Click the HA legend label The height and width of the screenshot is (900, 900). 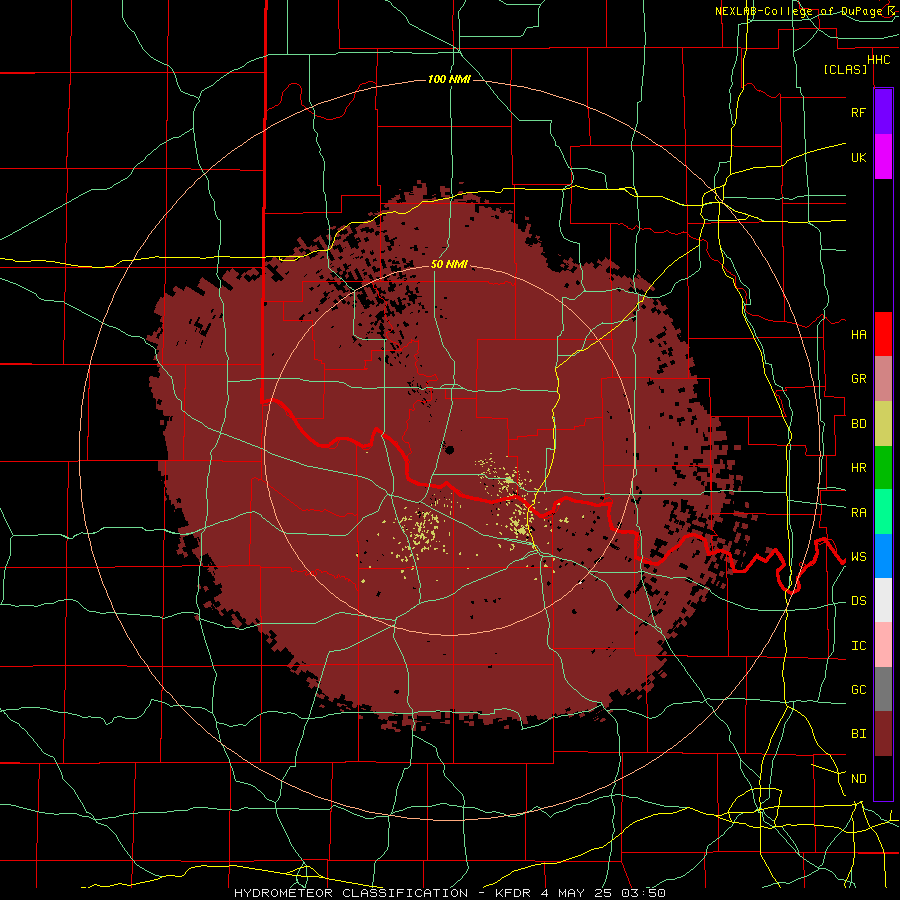tap(858, 334)
